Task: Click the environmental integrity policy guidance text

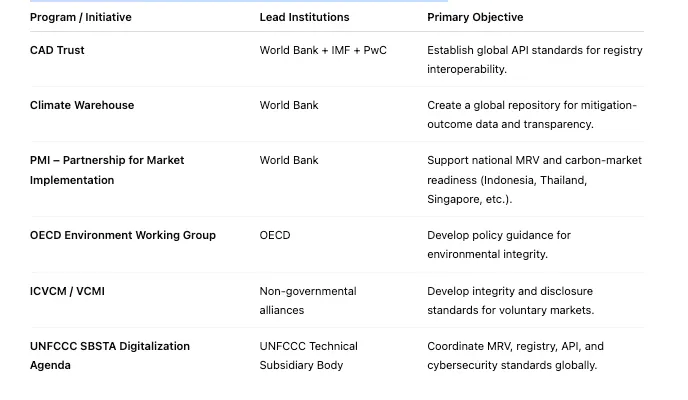Action: [x=498, y=244]
